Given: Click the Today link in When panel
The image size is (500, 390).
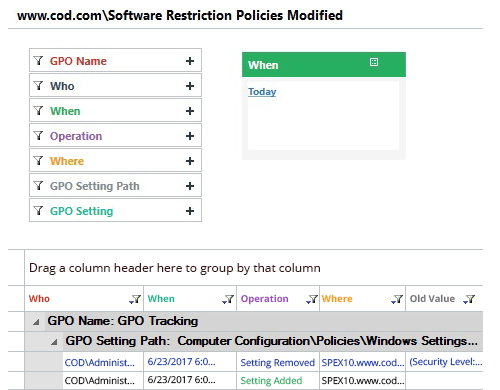Looking at the screenshot, I should [x=262, y=92].
